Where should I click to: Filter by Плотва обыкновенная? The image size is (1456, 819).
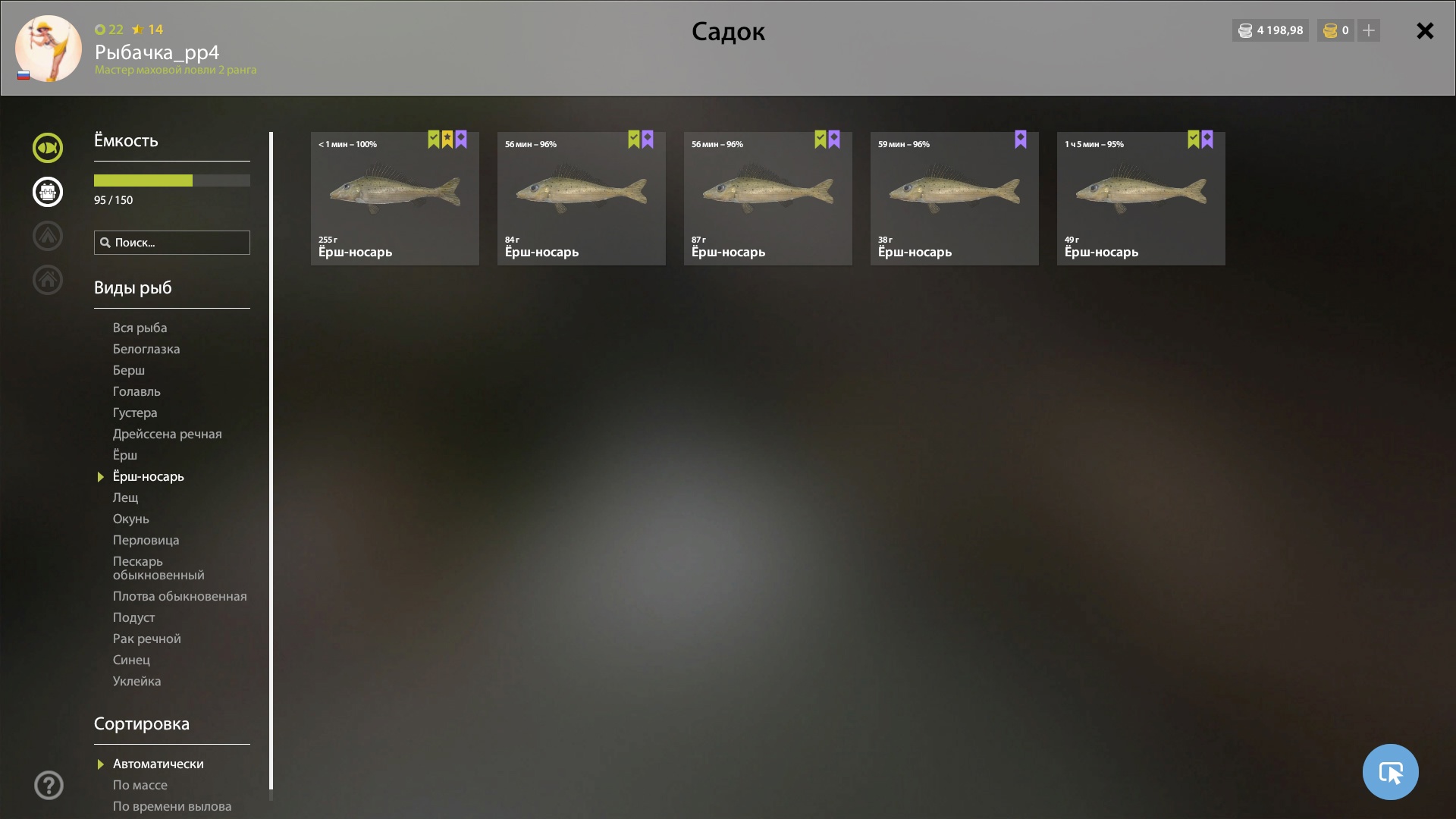coord(180,596)
